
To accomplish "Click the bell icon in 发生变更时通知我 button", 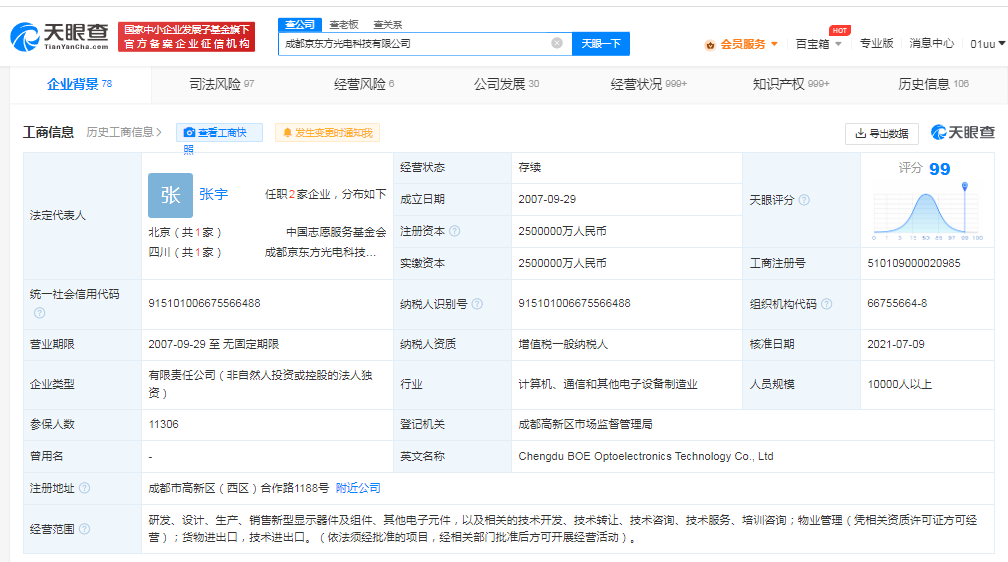I will (287, 132).
